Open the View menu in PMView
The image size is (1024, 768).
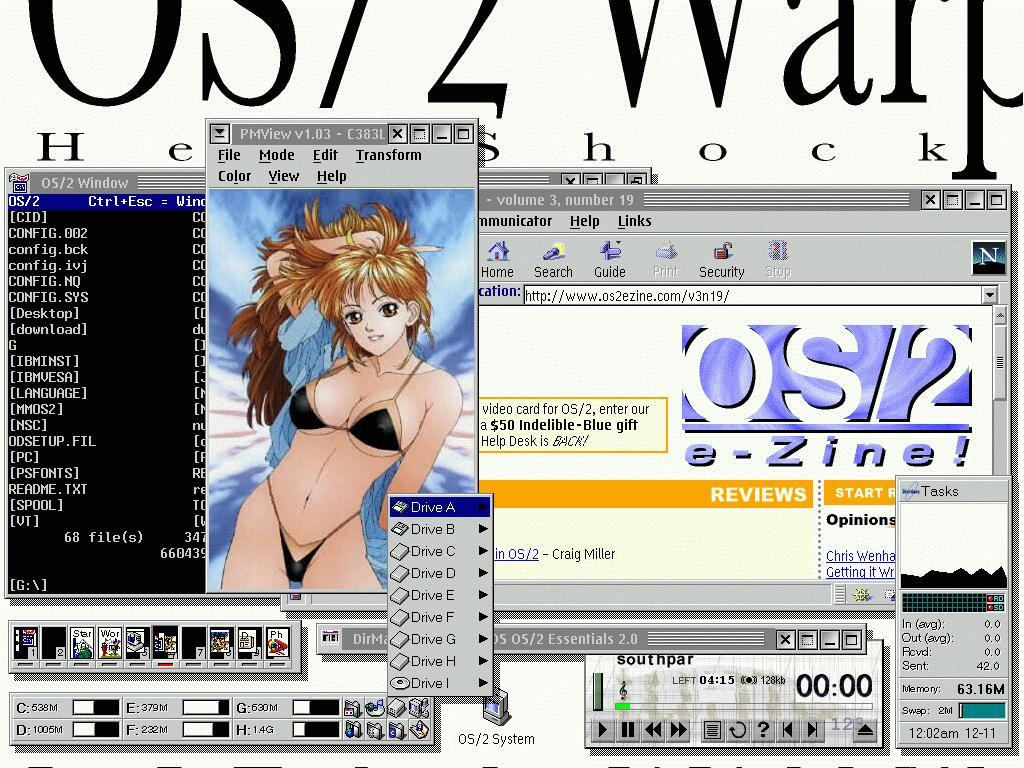coord(283,176)
